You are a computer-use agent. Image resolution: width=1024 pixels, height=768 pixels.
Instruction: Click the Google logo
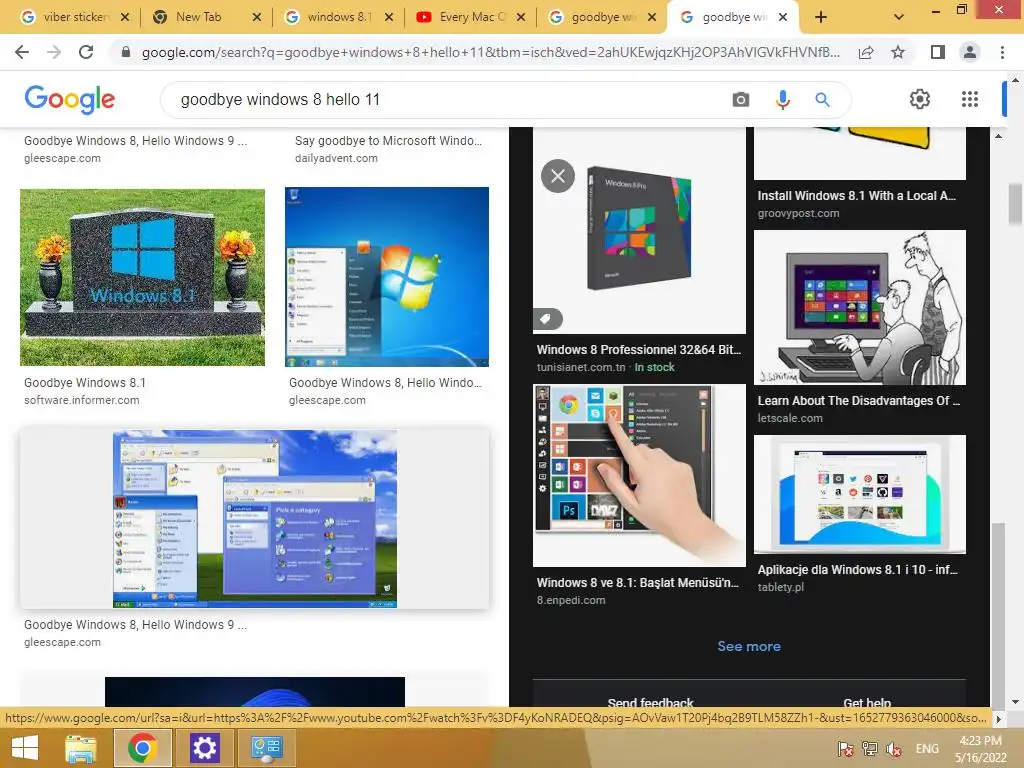(x=70, y=99)
